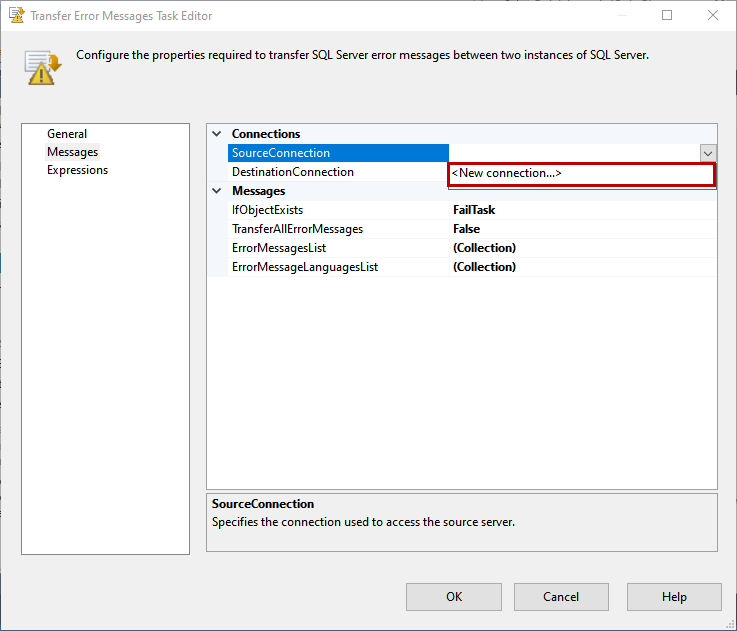Click the Help button
Image resolution: width=737 pixels, height=631 pixels.
click(674, 597)
